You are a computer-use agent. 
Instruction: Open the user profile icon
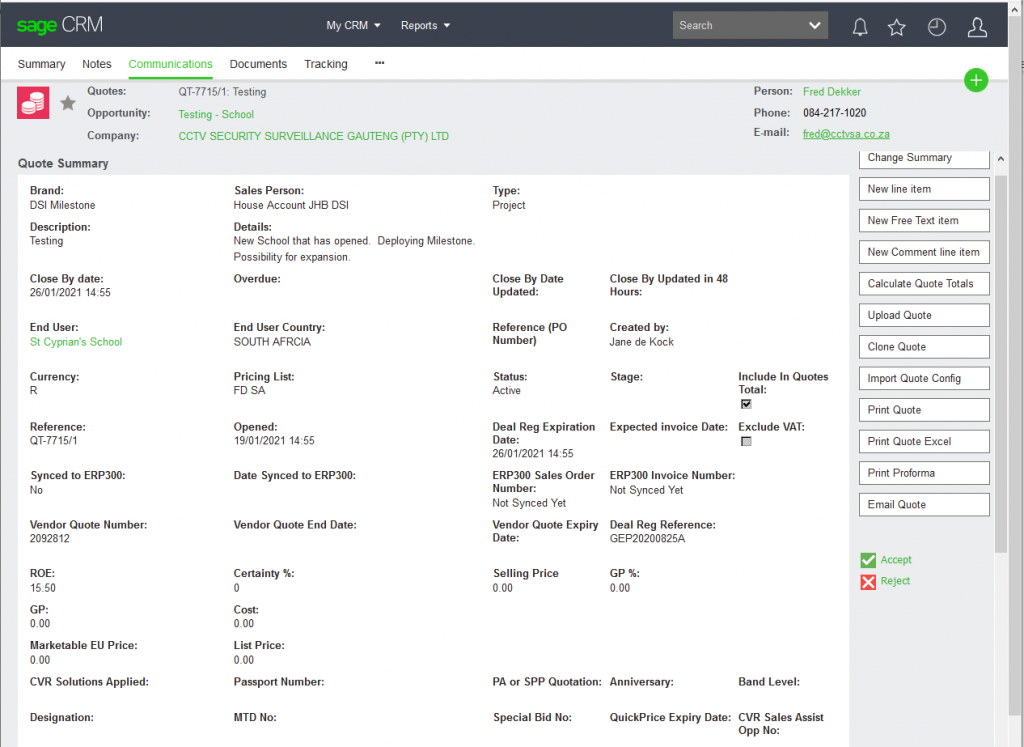977,27
